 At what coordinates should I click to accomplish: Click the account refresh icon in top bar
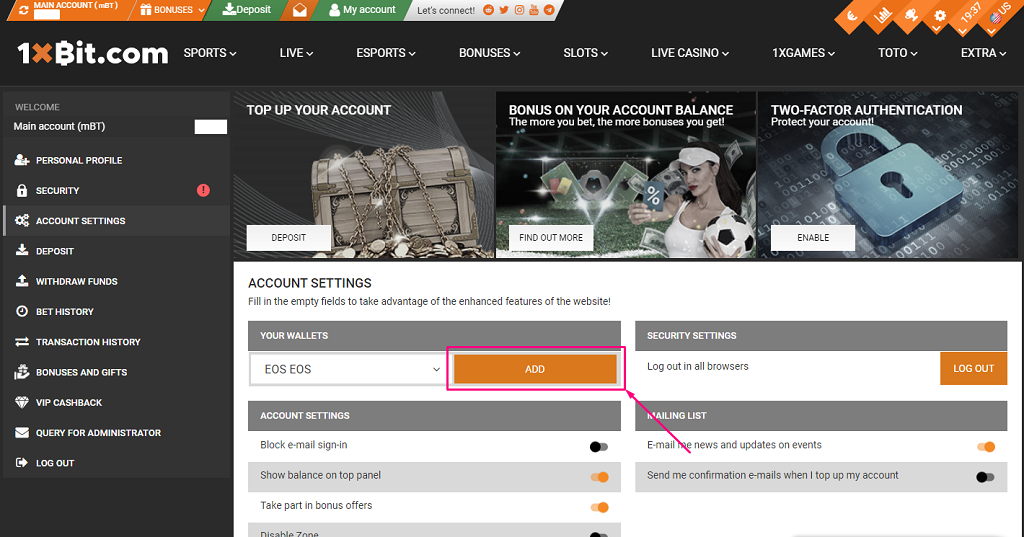pyautogui.click(x=24, y=10)
